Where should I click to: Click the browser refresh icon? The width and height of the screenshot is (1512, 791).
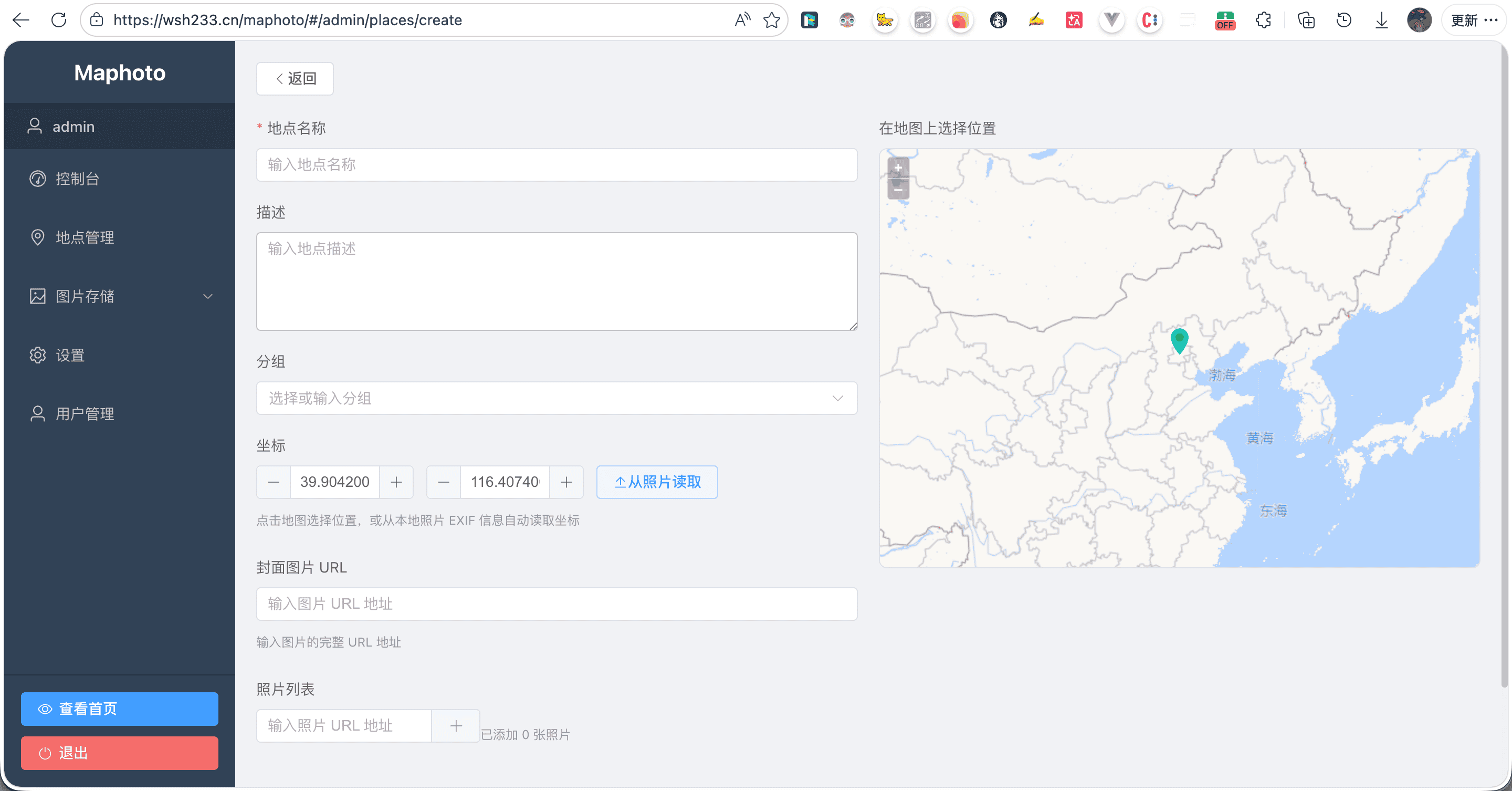(59, 20)
